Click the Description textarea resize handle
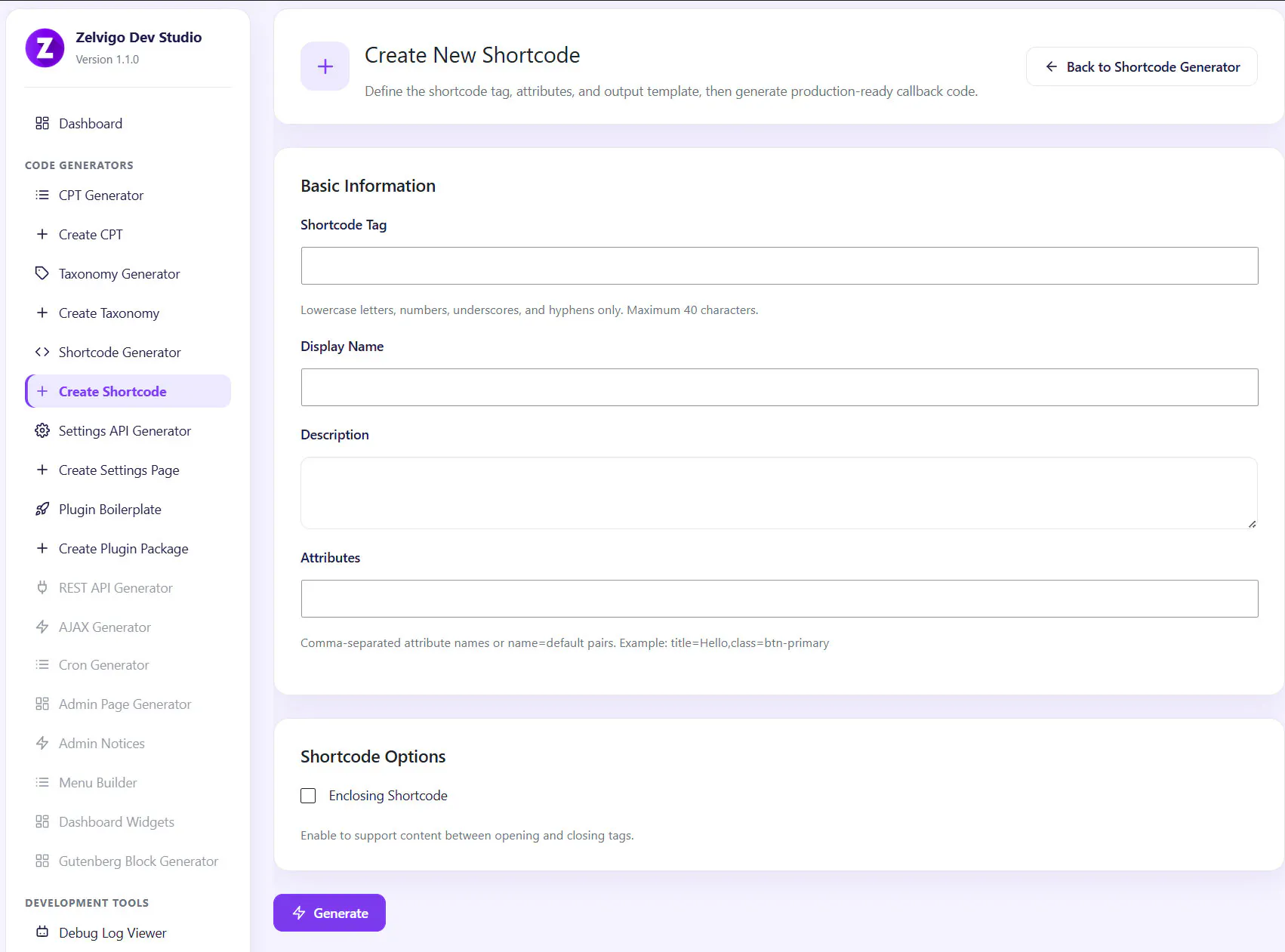Image resolution: width=1285 pixels, height=952 pixels. click(x=1252, y=523)
